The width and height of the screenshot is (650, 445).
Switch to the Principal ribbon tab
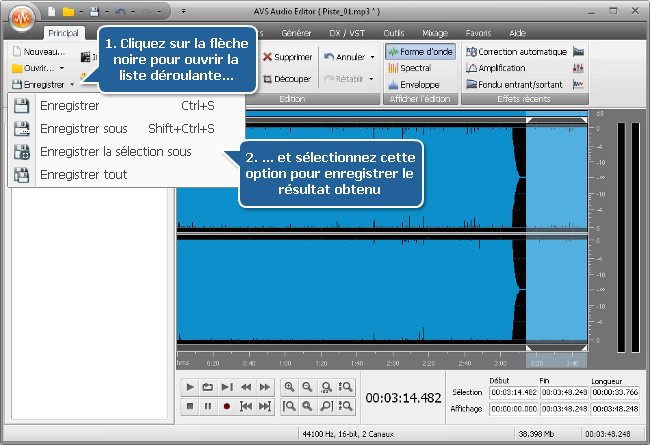(63, 33)
